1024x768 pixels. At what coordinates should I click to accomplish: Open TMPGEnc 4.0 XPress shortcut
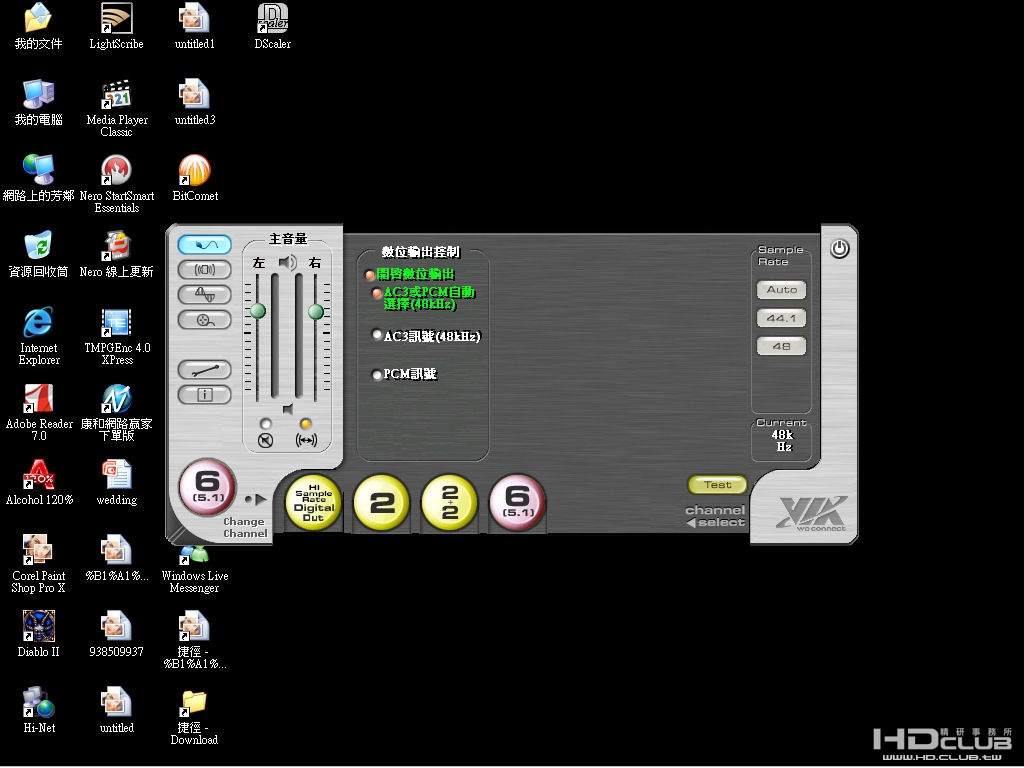pyautogui.click(x=117, y=336)
